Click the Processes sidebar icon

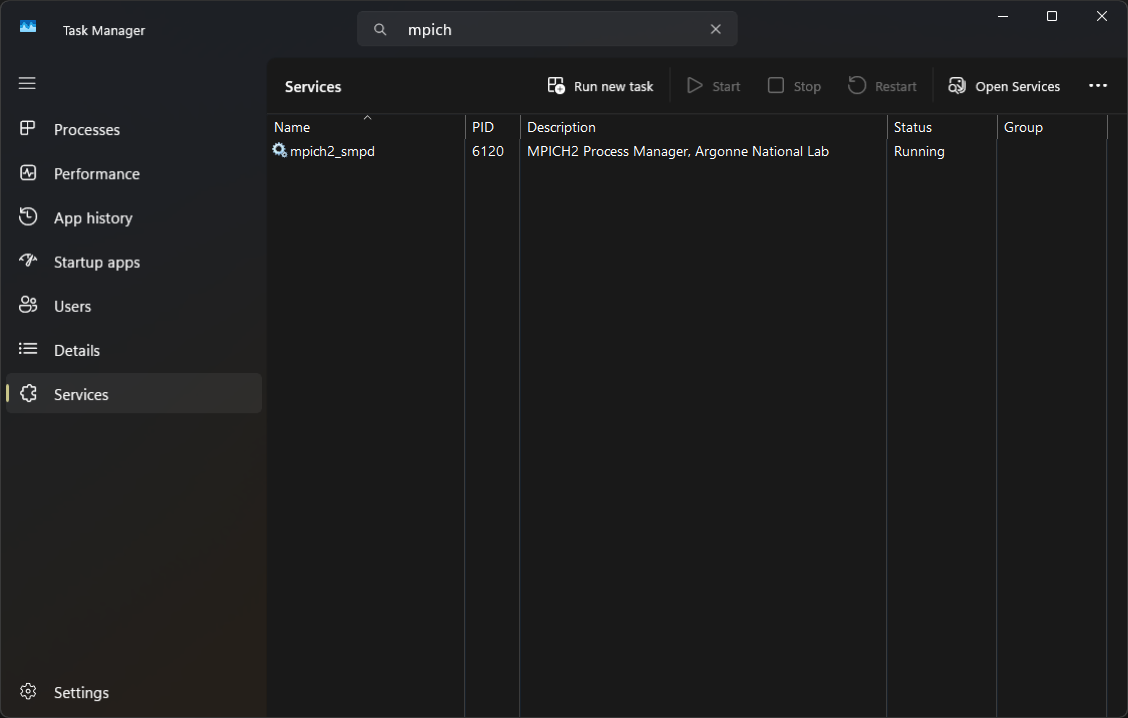[x=27, y=129]
